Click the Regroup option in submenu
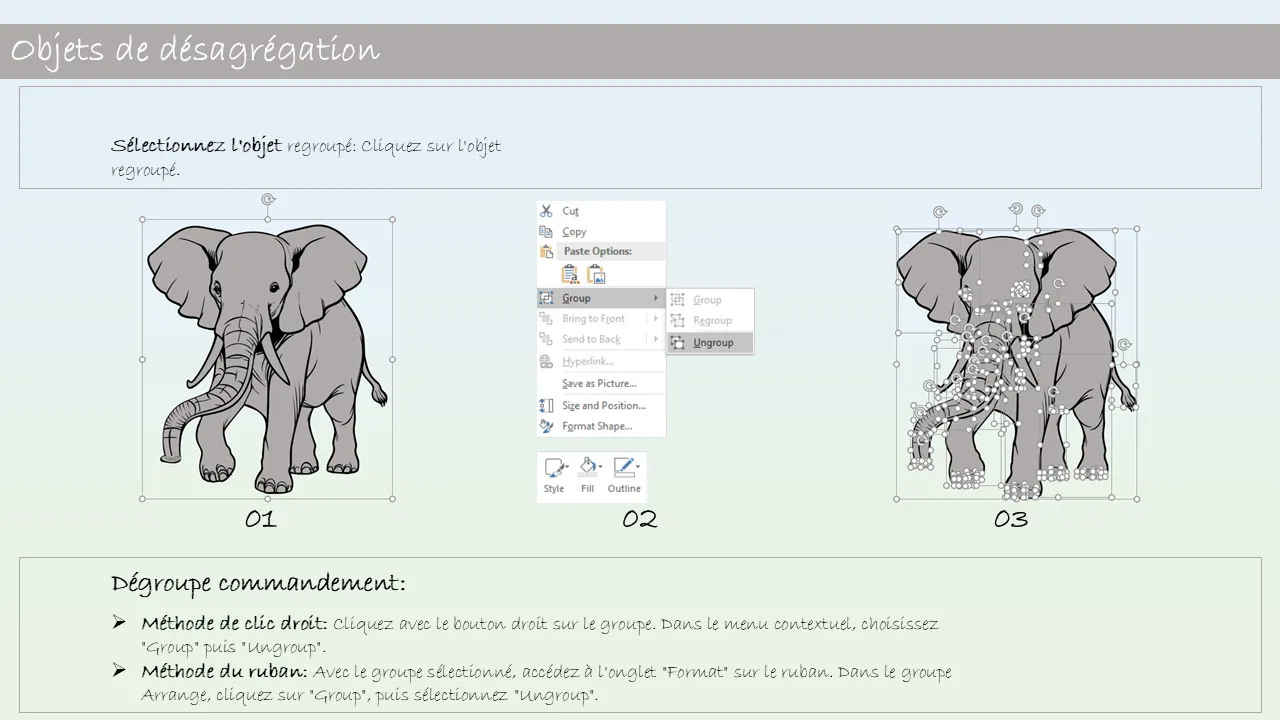 712,321
